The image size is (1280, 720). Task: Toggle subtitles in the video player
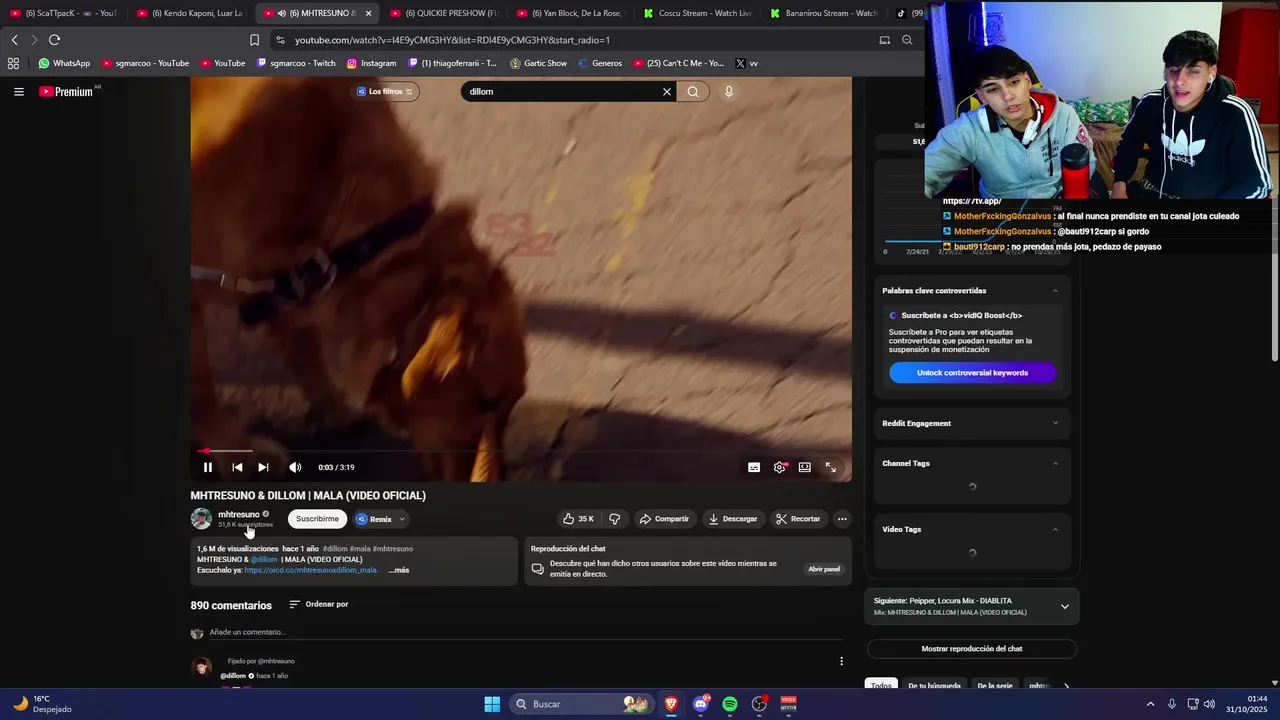(754, 467)
